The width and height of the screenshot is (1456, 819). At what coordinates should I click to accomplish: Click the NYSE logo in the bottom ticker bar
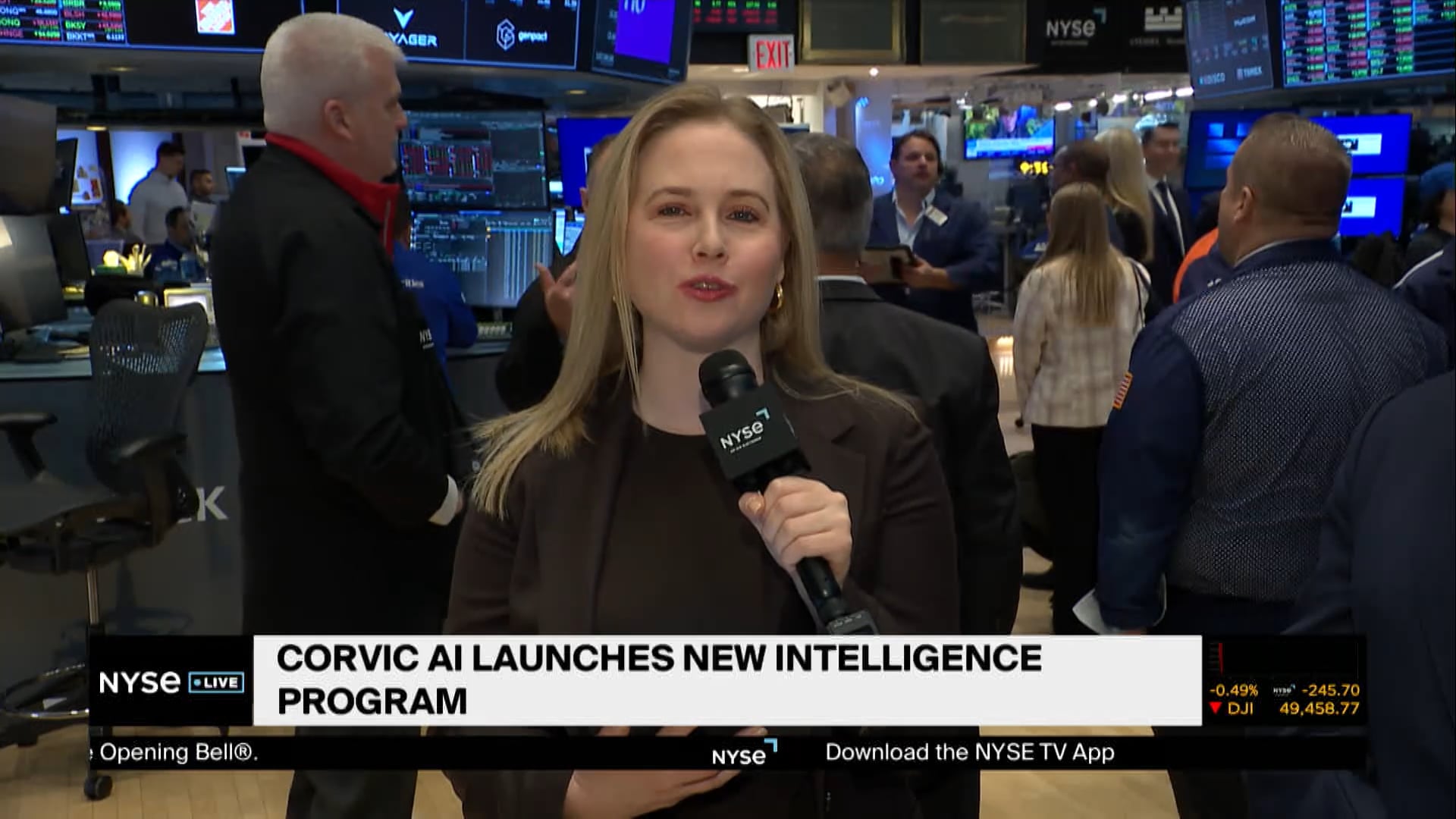pyautogui.click(x=744, y=754)
